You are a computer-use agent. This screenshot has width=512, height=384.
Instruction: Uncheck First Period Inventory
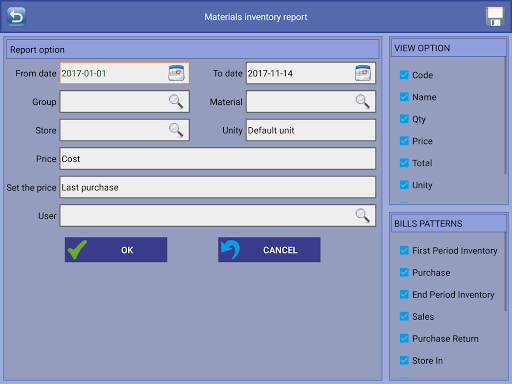404,250
